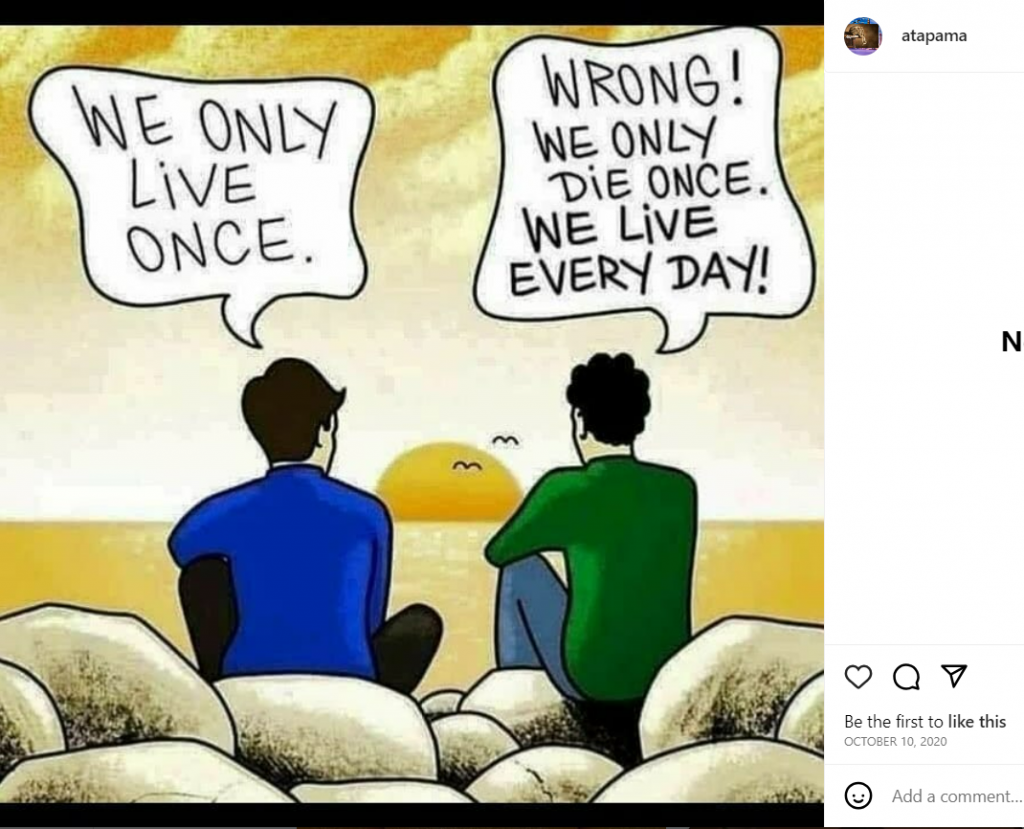Click the bold letter N in comments area

(1011, 342)
